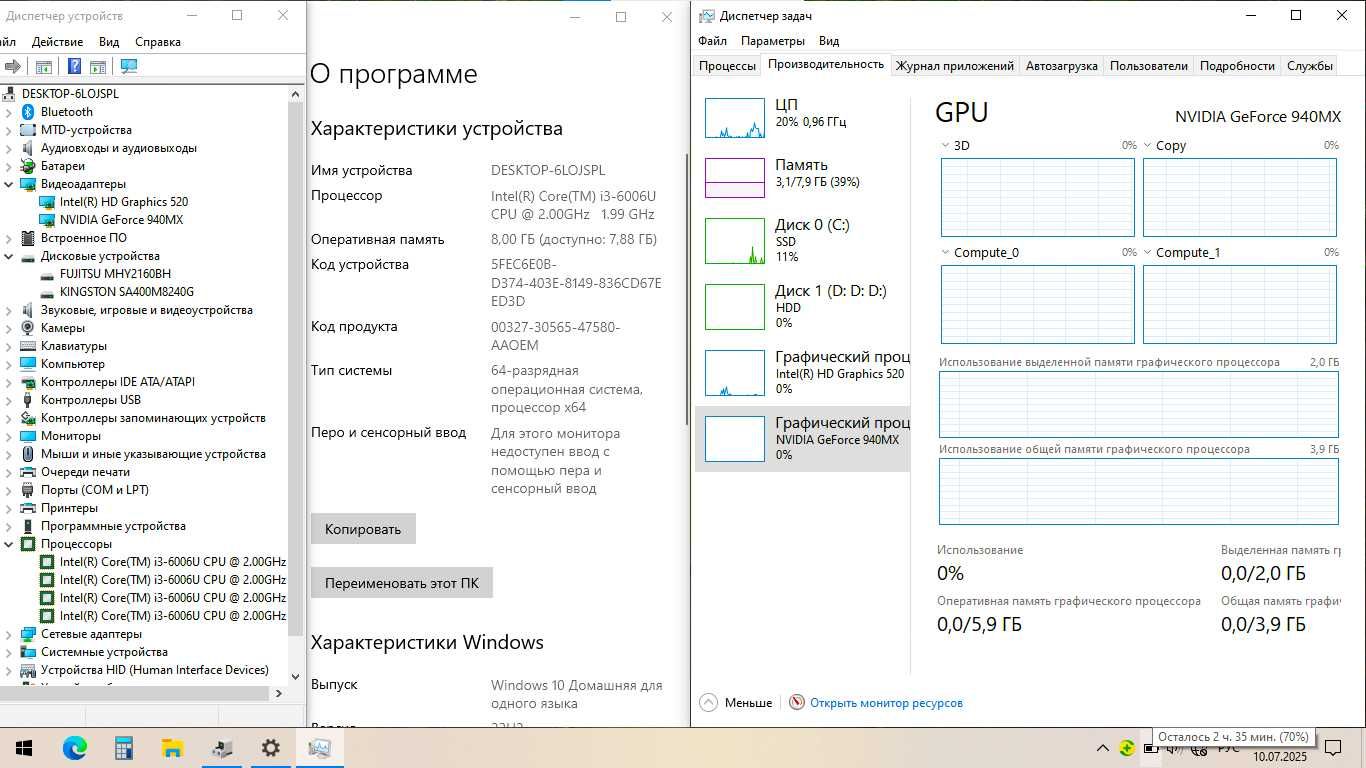Open the Windows Start button
The image size is (1366, 768).
[24, 748]
